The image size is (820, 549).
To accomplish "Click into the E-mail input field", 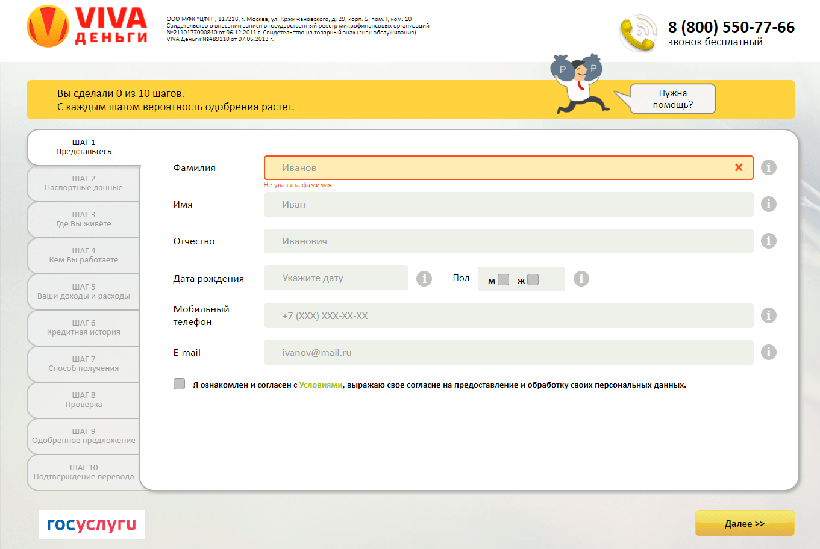I will click(508, 352).
